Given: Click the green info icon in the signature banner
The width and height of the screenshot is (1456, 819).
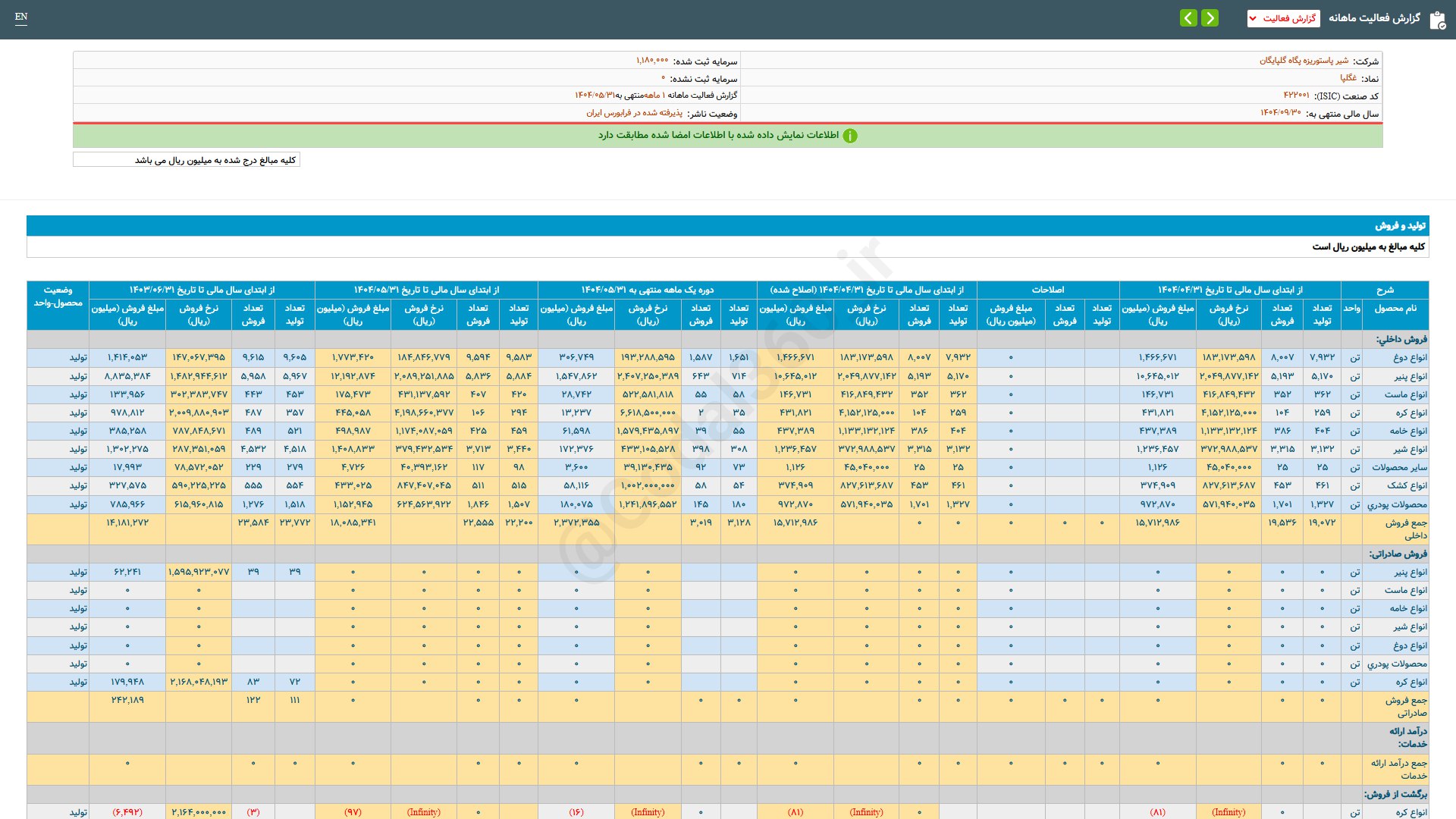Looking at the screenshot, I should pos(850,136).
